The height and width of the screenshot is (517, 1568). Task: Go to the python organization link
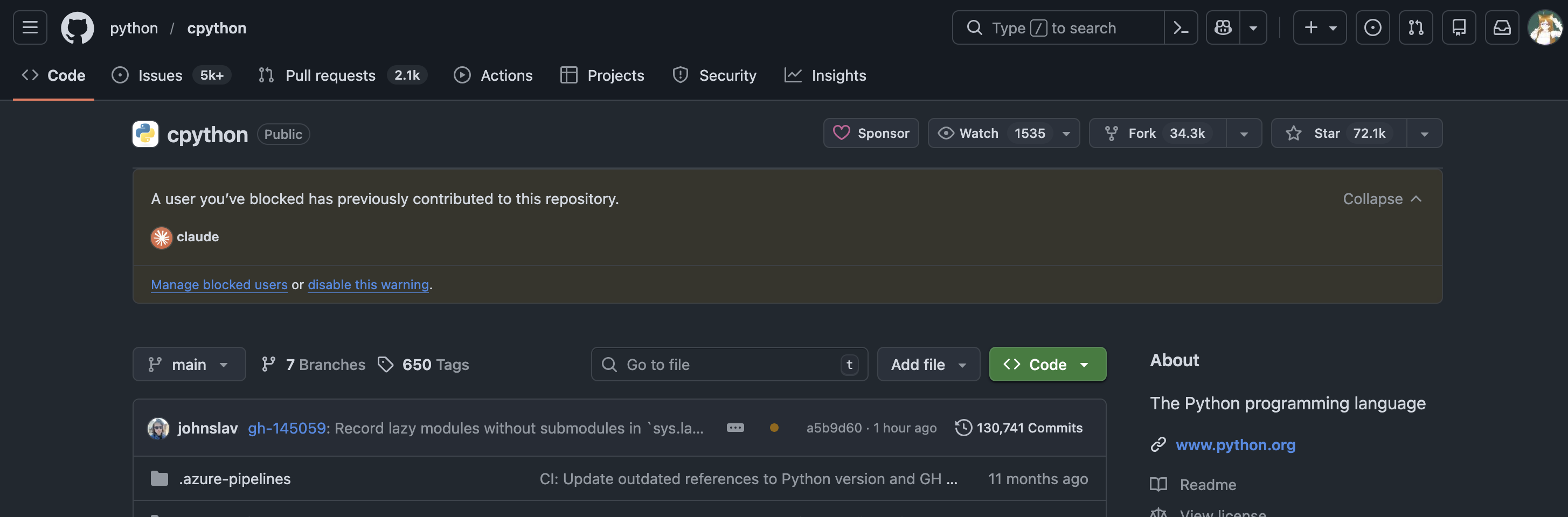[134, 28]
